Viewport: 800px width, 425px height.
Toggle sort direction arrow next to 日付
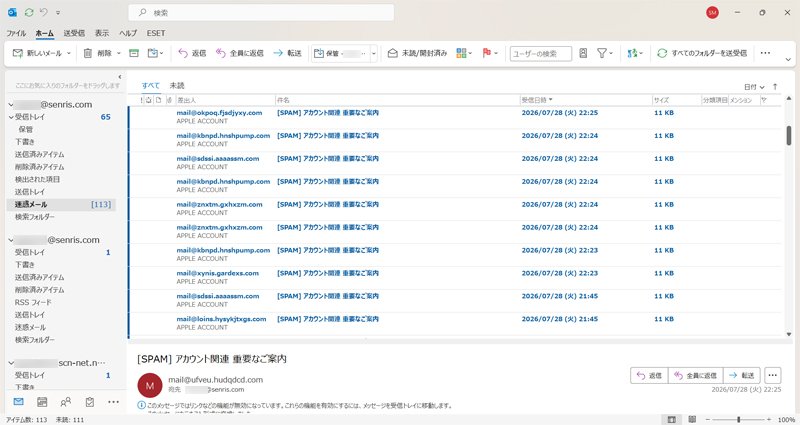775,87
